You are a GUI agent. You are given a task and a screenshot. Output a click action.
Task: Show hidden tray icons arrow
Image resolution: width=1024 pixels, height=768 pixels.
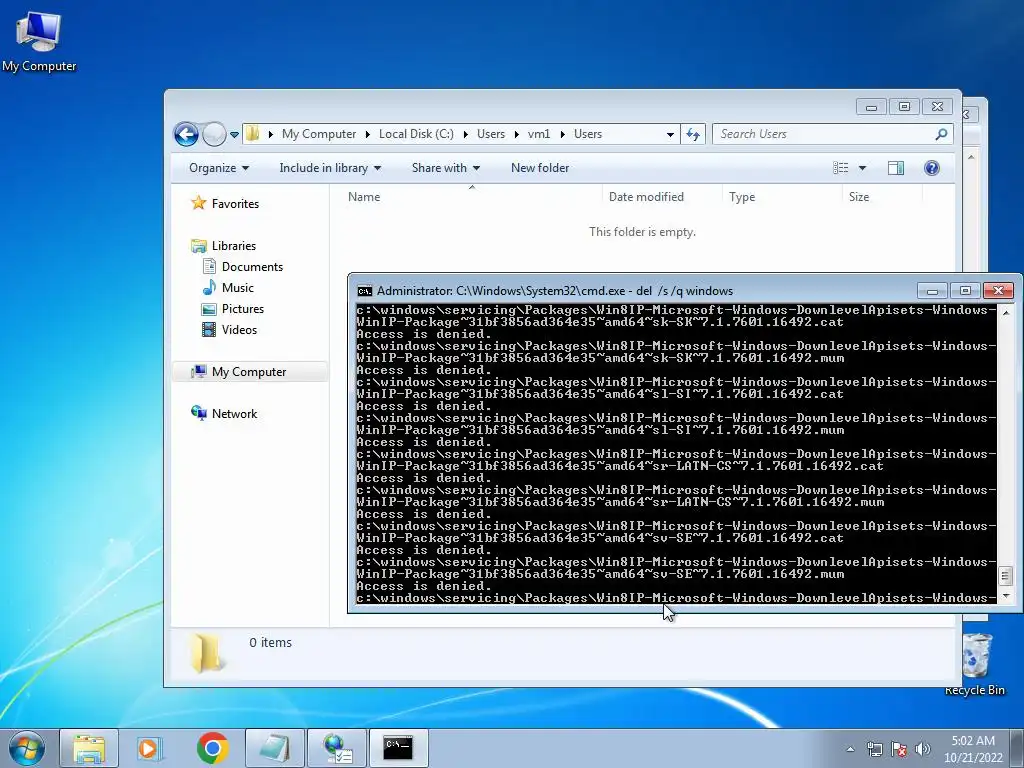pyautogui.click(x=850, y=749)
